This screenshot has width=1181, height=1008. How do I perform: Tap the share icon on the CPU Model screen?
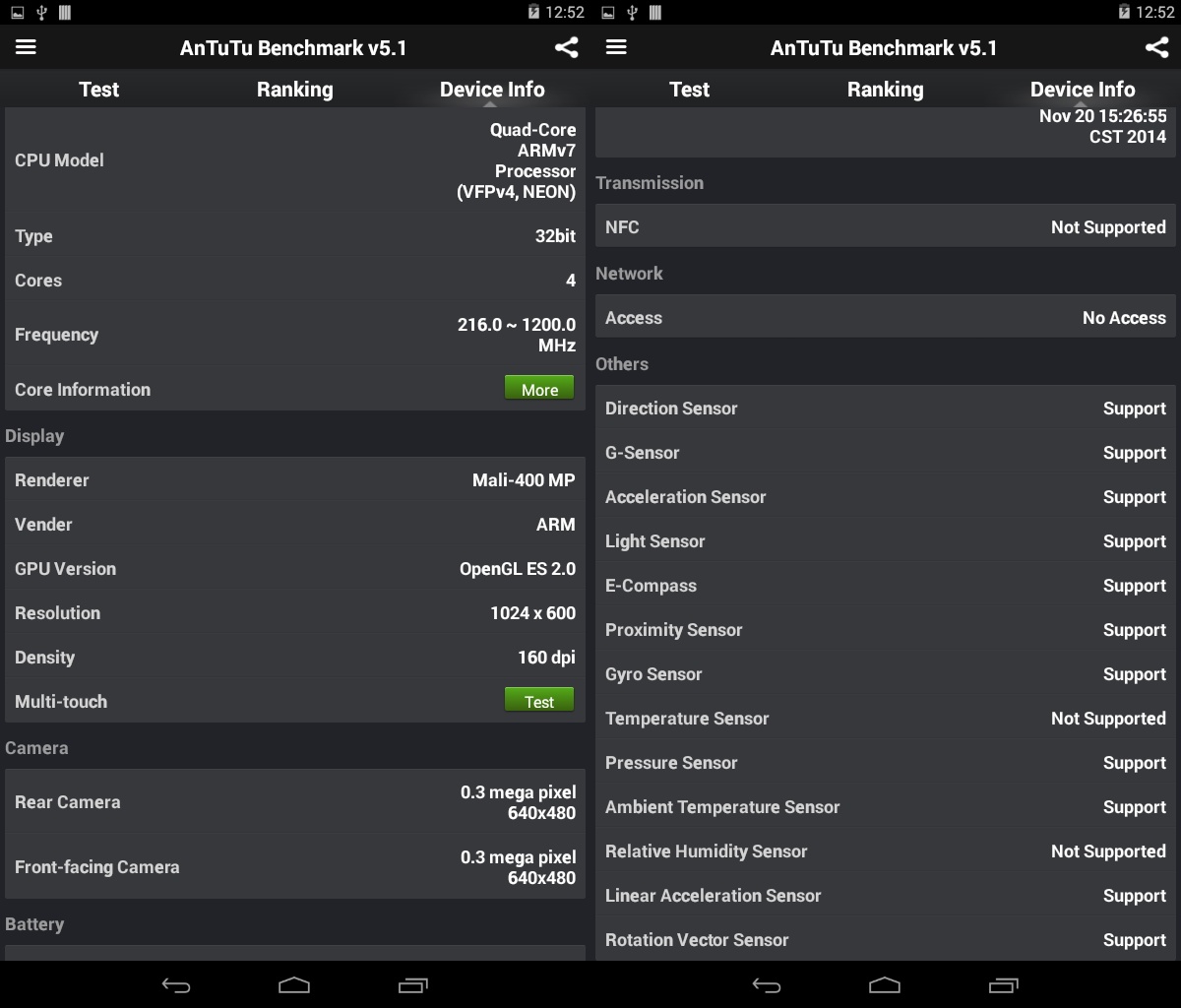click(x=566, y=47)
